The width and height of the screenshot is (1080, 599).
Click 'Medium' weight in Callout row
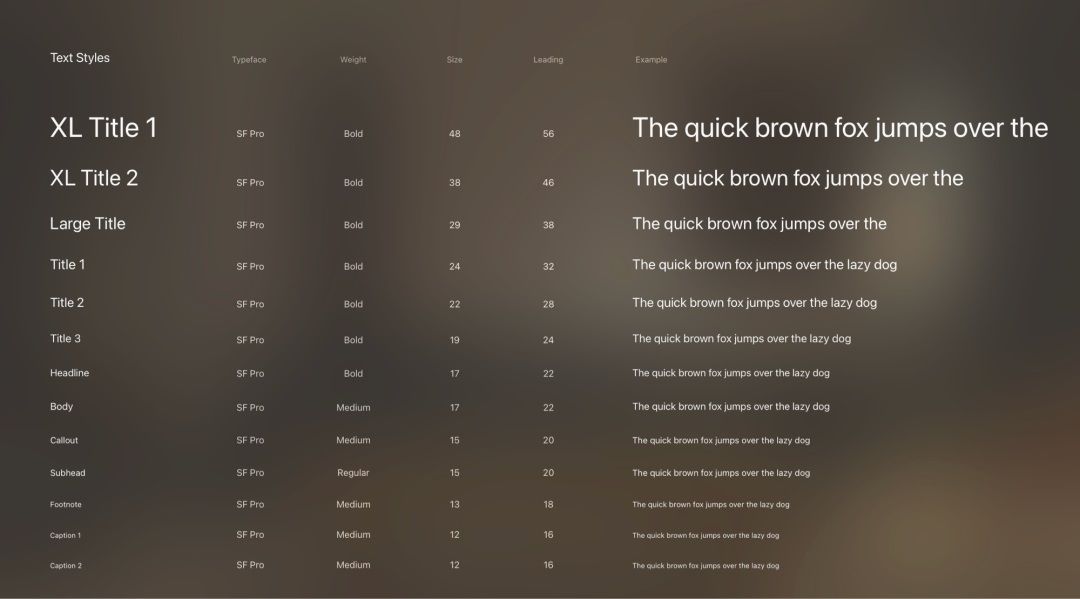coord(353,440)
